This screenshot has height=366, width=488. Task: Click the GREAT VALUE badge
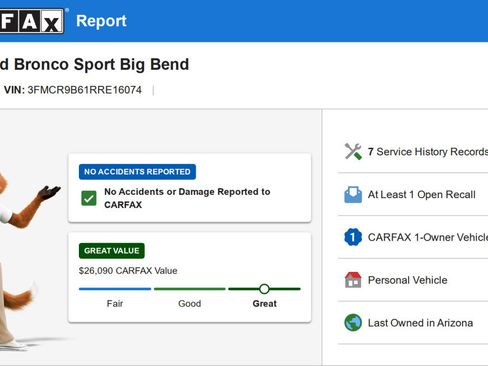[x=112, y=251]
